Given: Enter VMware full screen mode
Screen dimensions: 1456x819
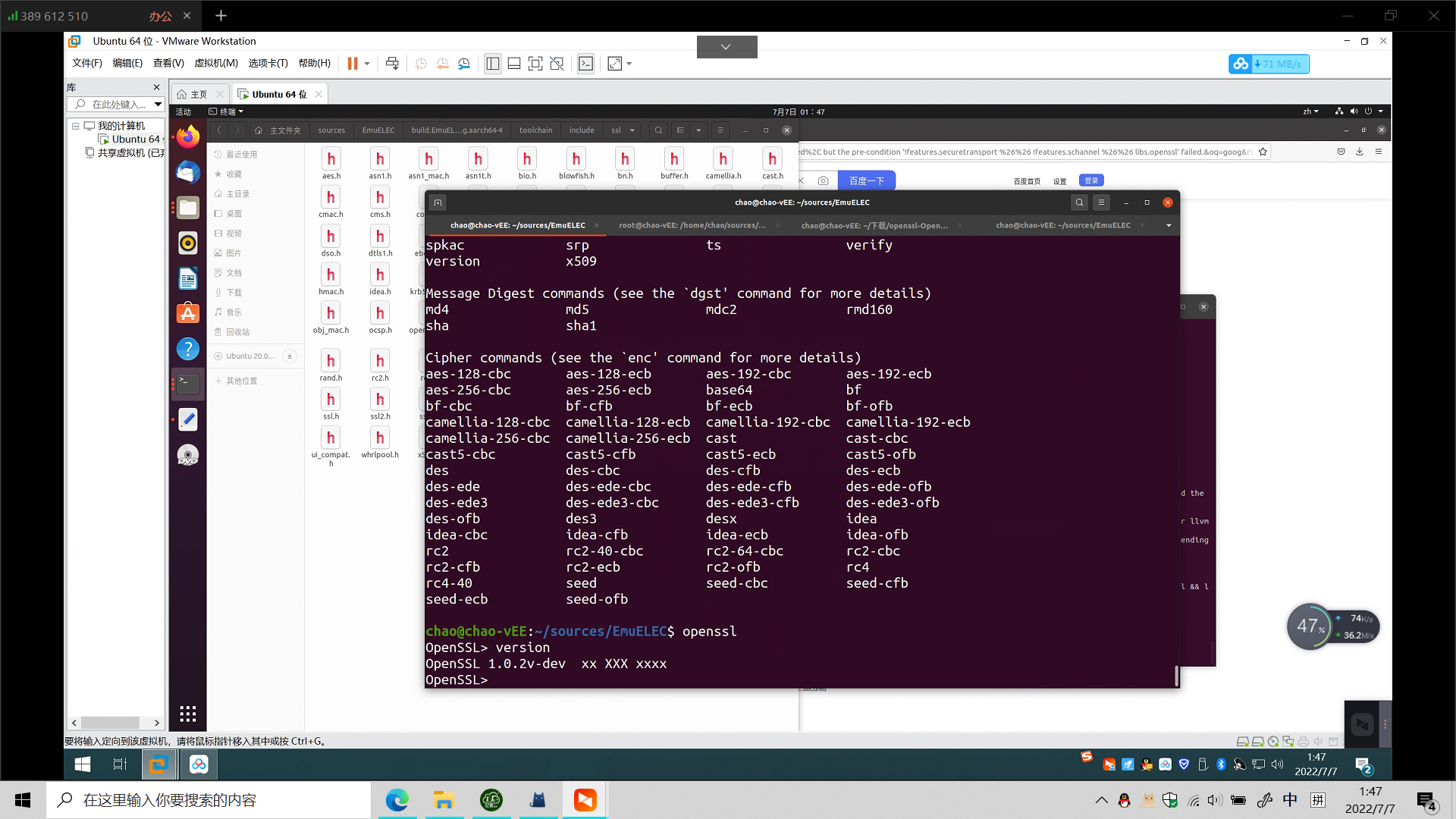Looking at the screenshot, I should [535, 64].
